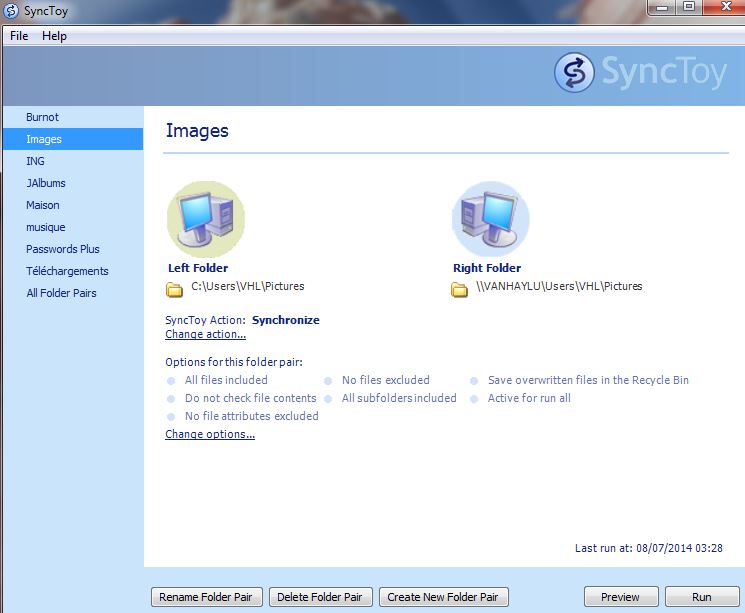This screenshot has width=745, height=613.
Task: Select the Passwords Plus folder pair
Action: point(73,249)
